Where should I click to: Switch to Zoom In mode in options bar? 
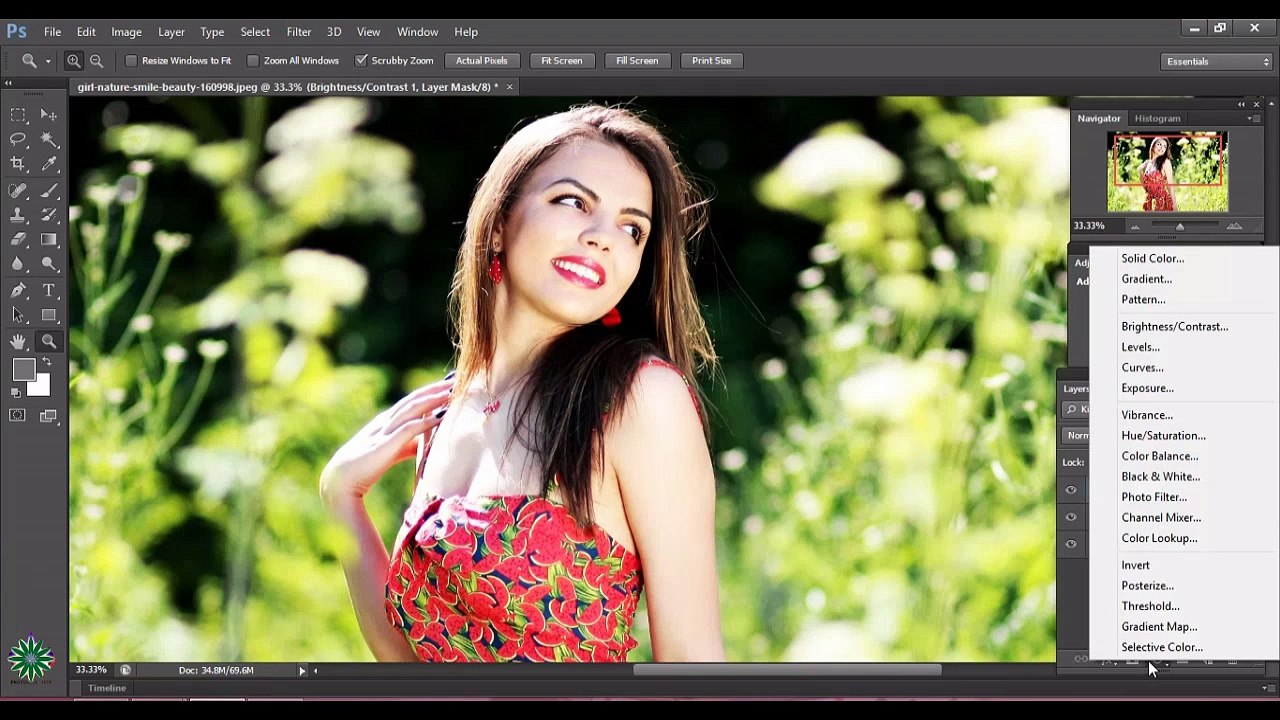click(74, 61)
